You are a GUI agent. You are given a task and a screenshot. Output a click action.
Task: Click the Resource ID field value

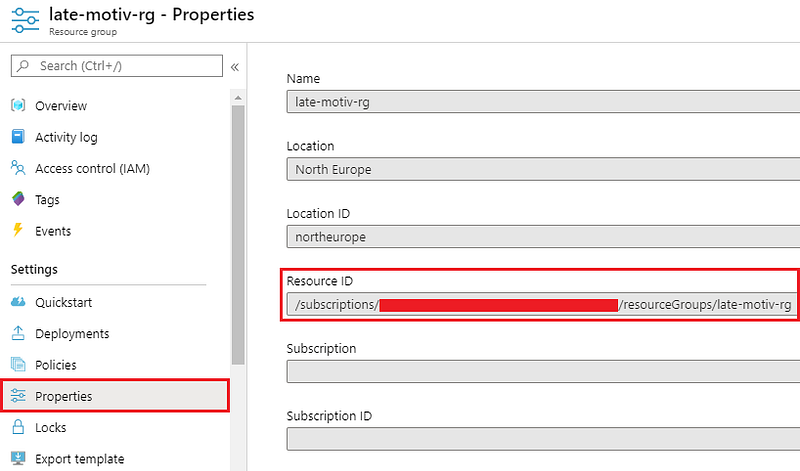click(x=541, y=305)
